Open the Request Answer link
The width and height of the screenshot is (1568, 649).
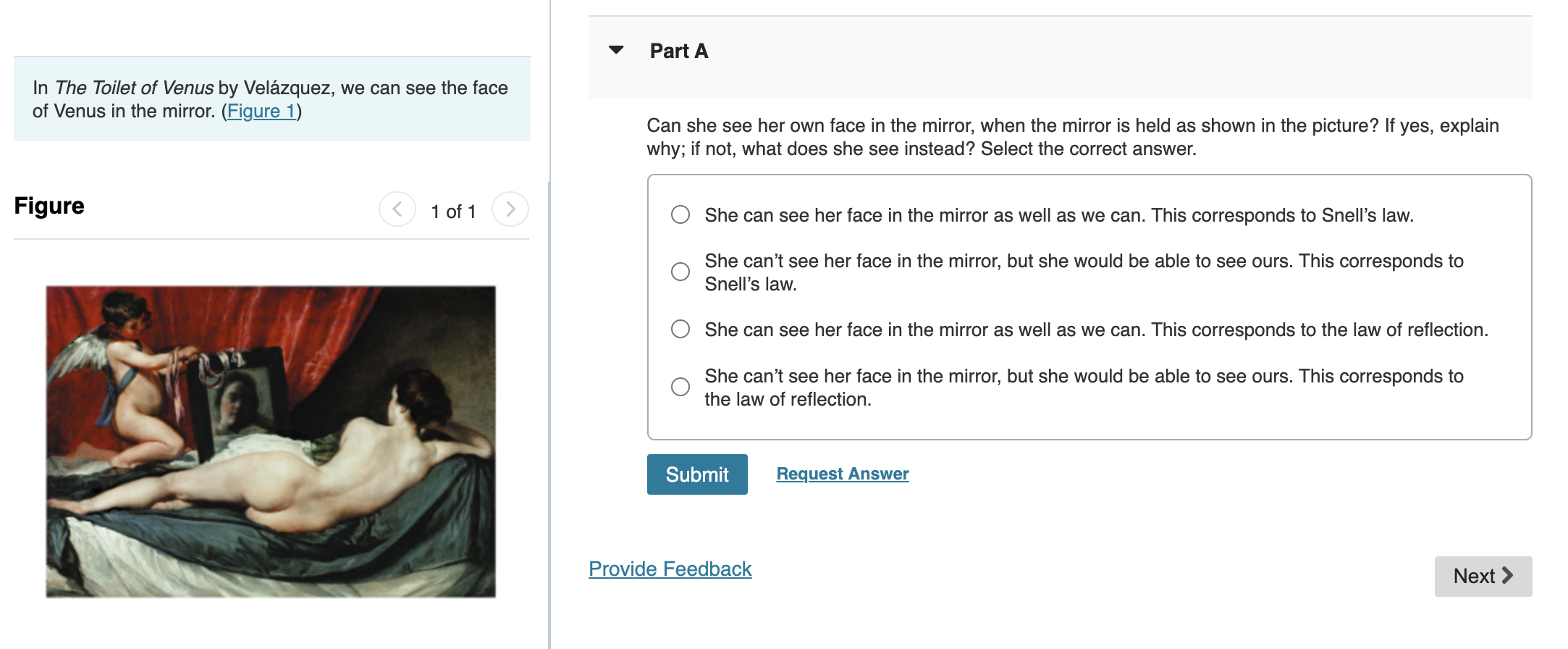point(843,474)
